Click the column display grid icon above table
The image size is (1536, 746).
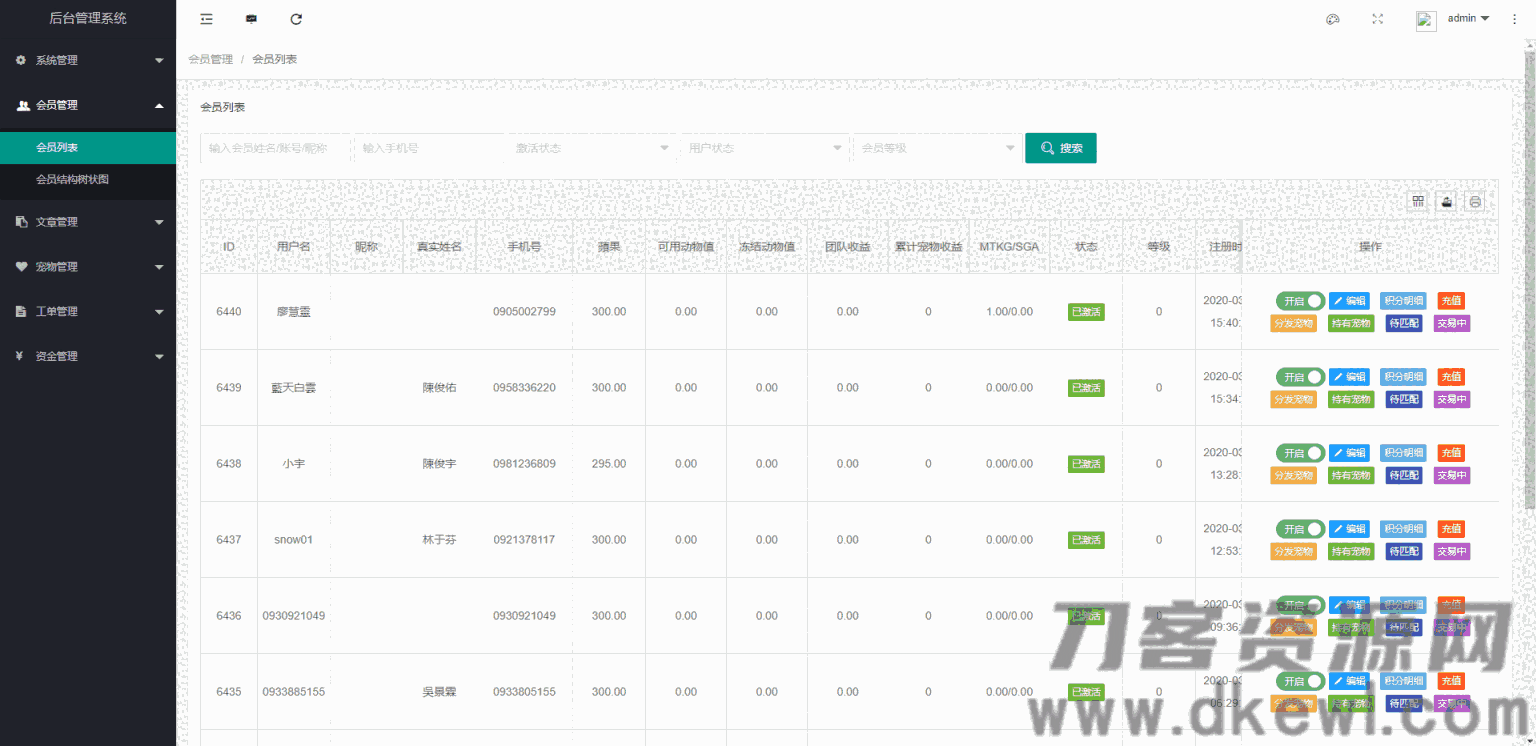(x=1418, y=200)
